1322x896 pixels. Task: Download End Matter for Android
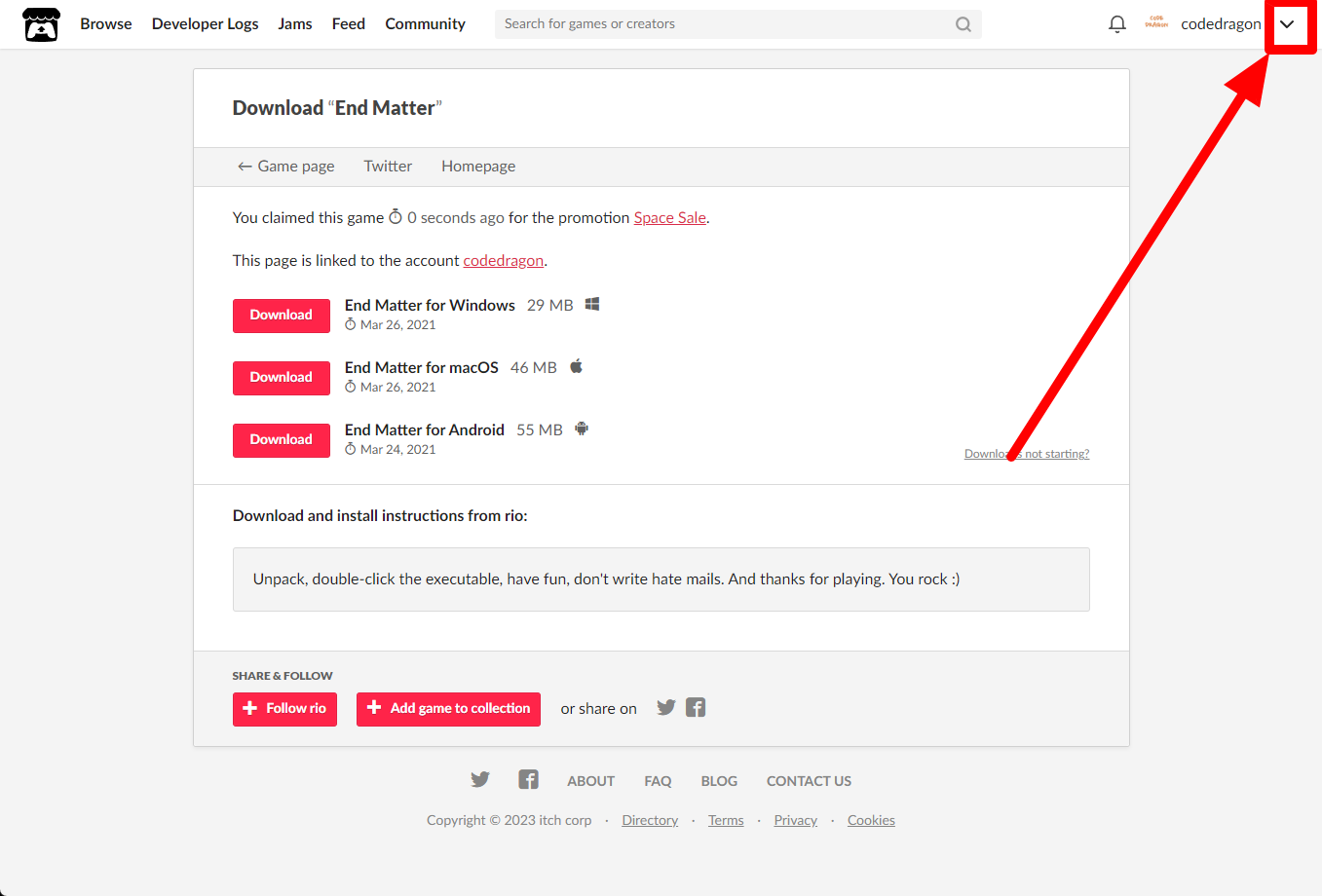282,440
